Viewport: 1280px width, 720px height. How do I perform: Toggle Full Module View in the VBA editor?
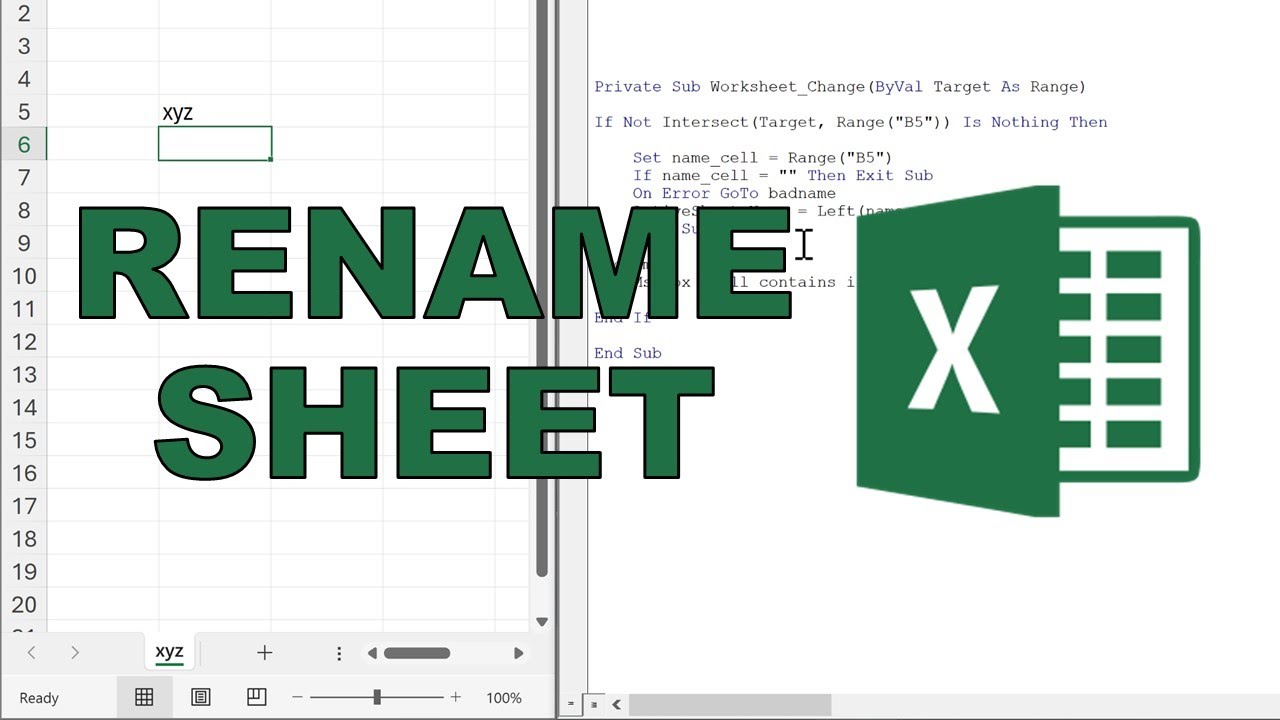[x=593, y=704]
